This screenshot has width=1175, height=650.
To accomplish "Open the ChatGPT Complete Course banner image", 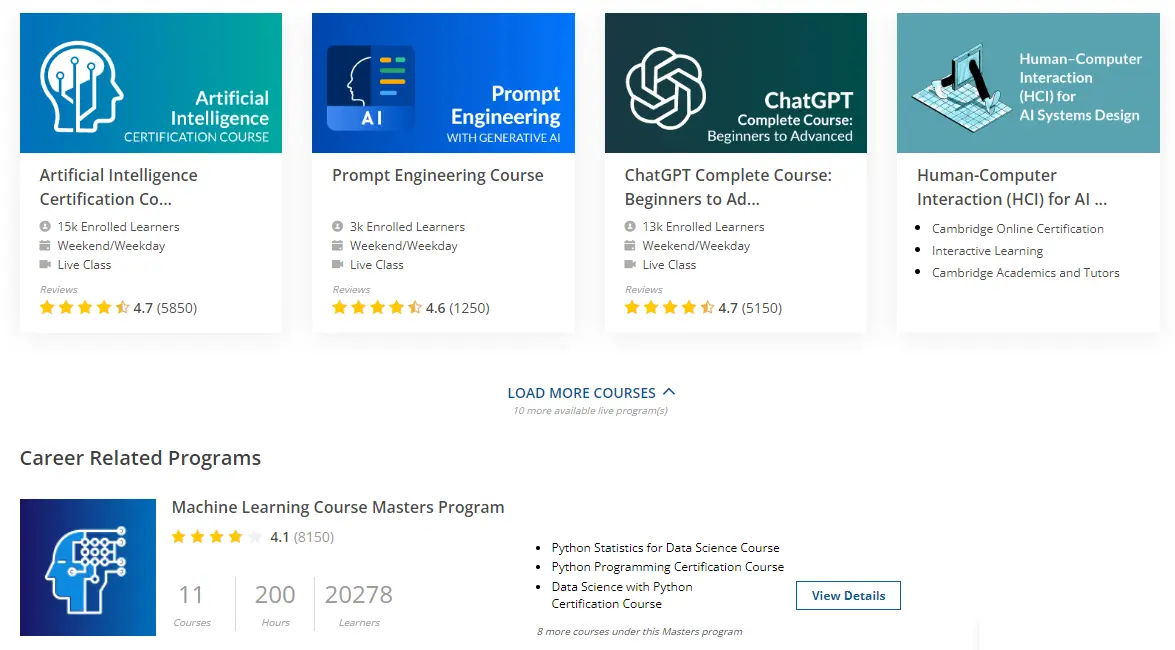I will 735,82.
